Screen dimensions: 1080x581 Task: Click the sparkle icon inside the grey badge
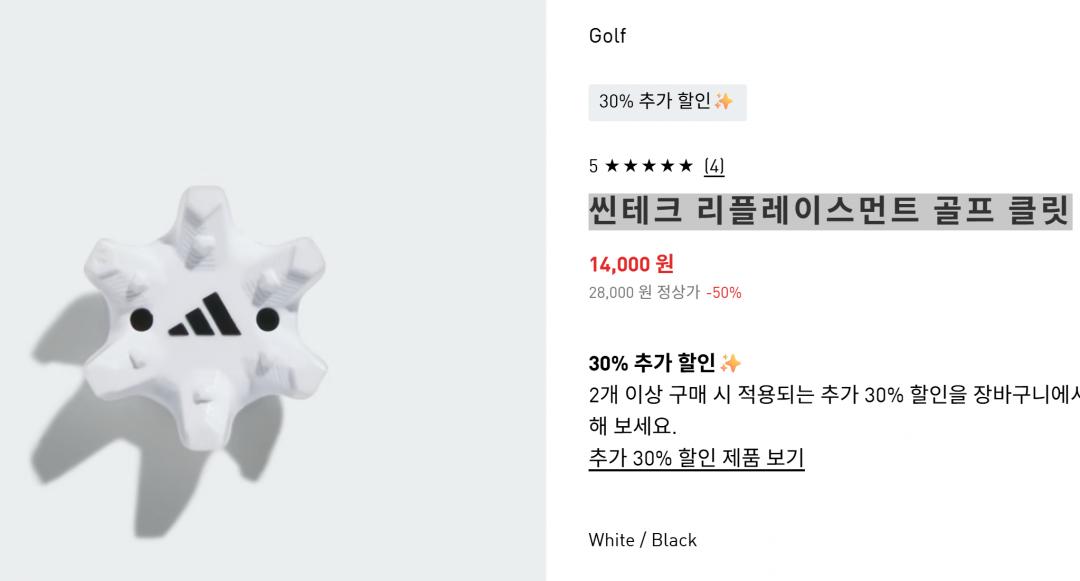pos(724,102)
